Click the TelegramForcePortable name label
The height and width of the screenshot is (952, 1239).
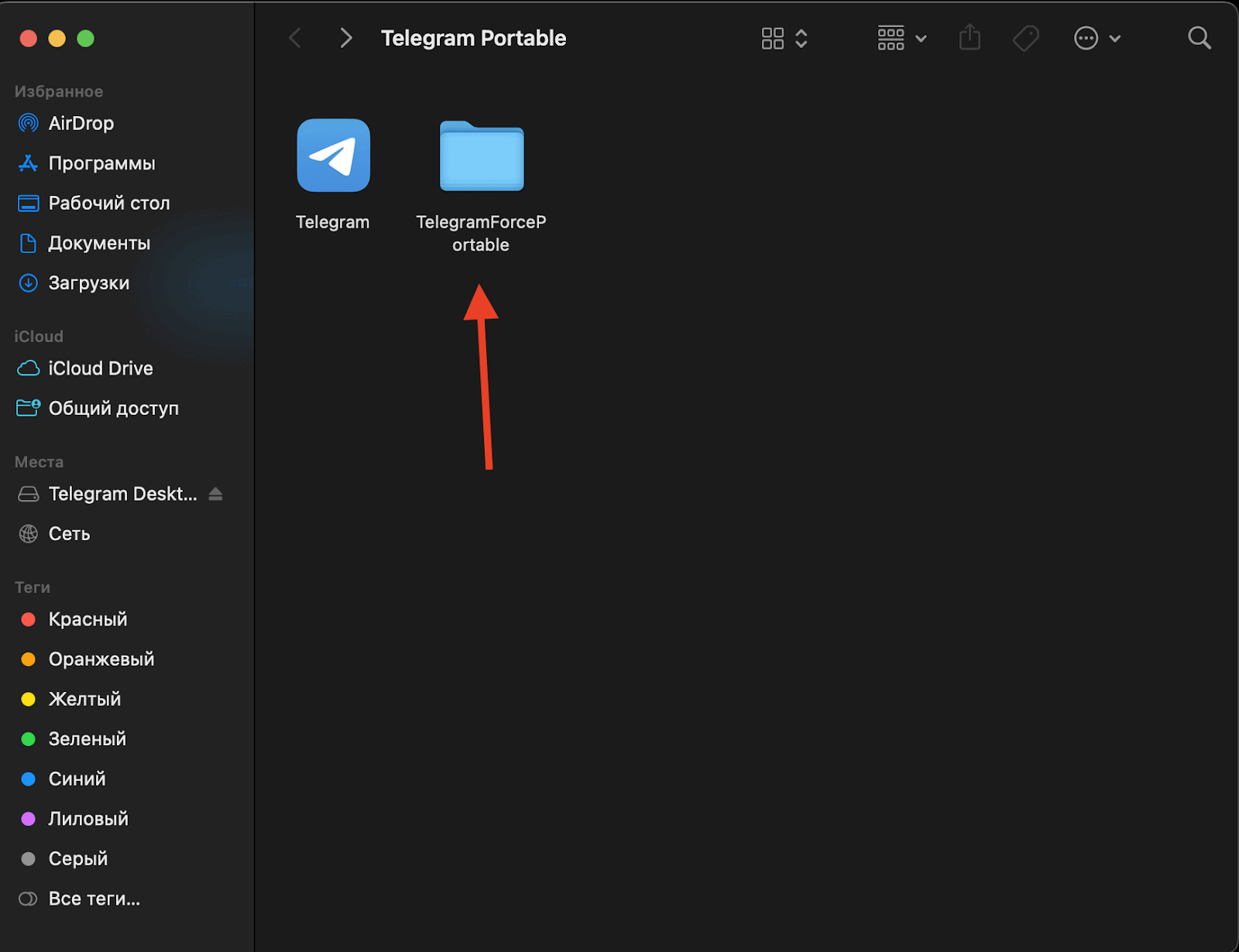coord(481,233)
